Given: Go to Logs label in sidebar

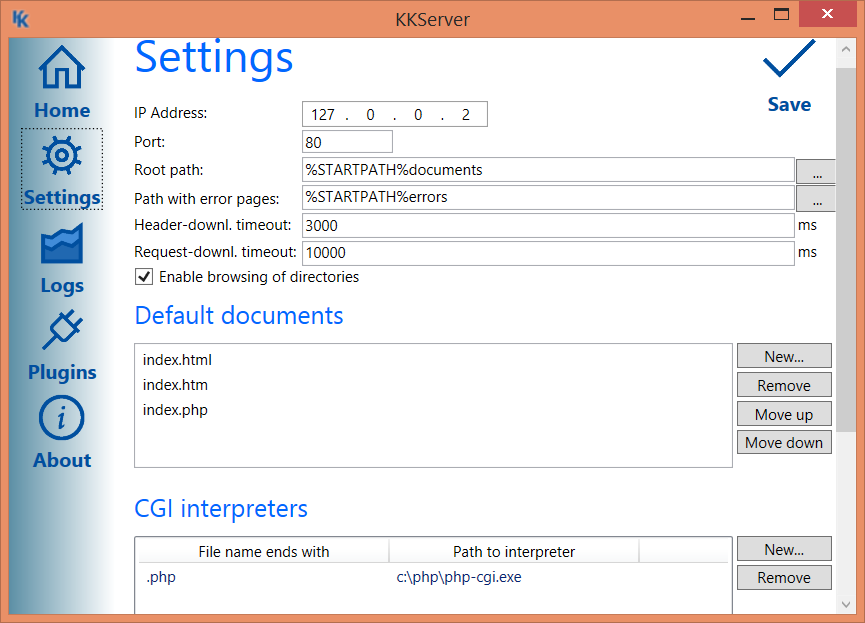Looking at the screenshot, I should pyautogui.click(x=62, y=285).
